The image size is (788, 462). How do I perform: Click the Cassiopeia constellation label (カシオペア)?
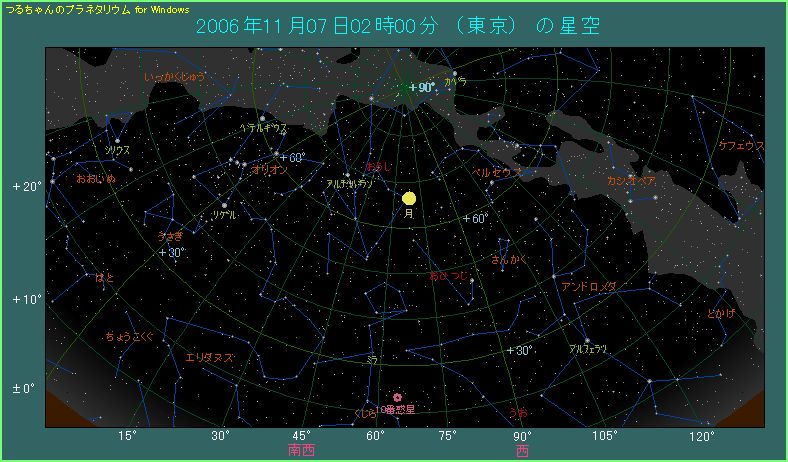[x=630, y=181]
